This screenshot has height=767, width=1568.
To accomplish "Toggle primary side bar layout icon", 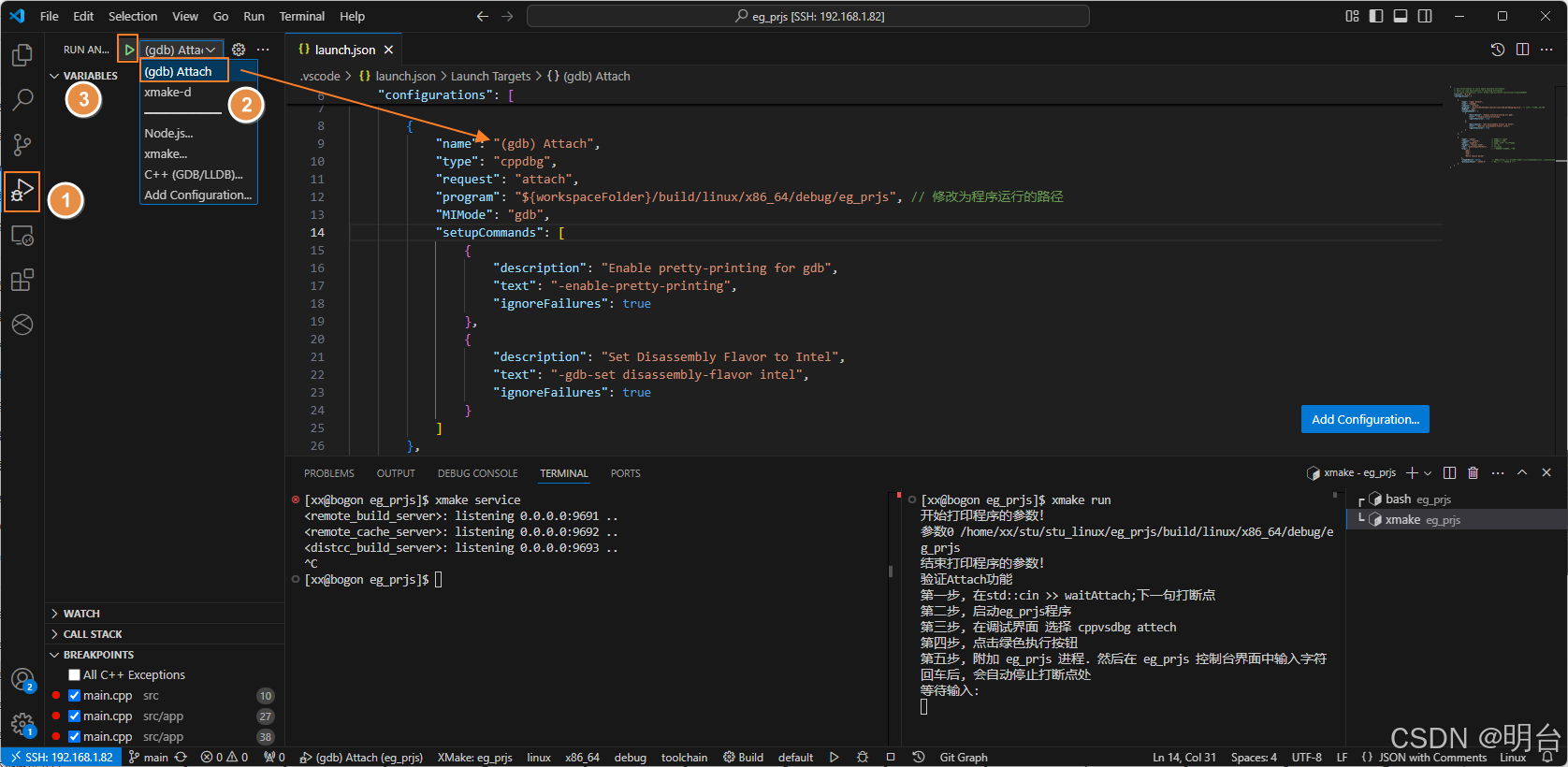I will 1376,16.
